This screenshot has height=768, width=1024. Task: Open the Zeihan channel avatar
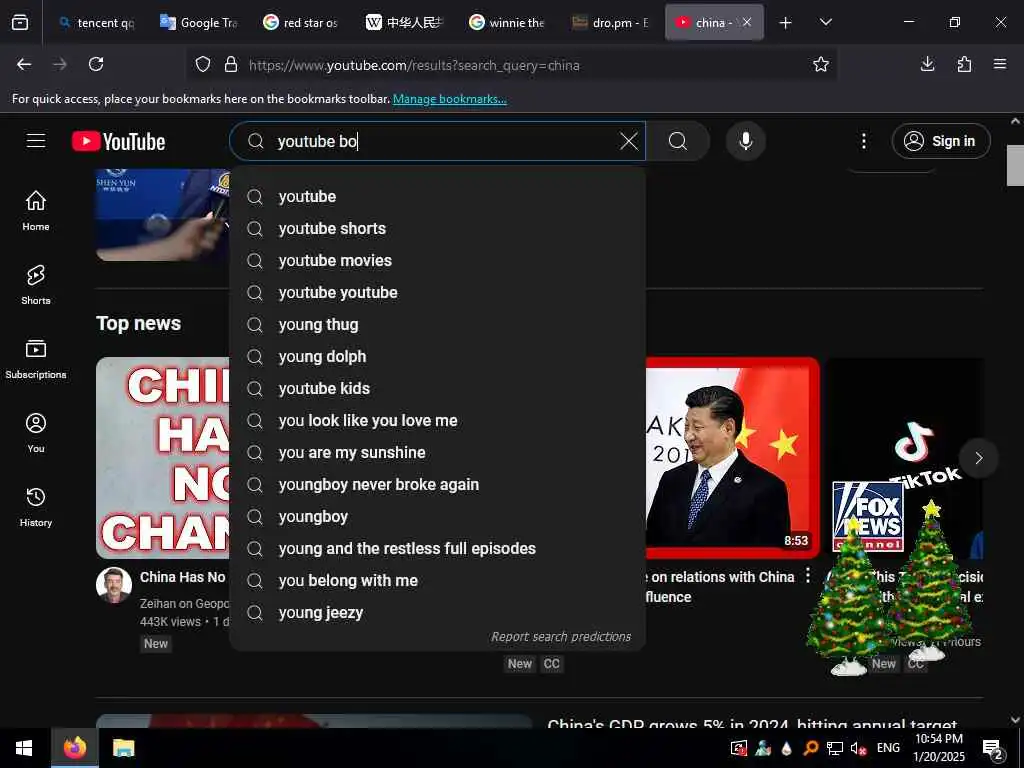(x=114, y=585)
